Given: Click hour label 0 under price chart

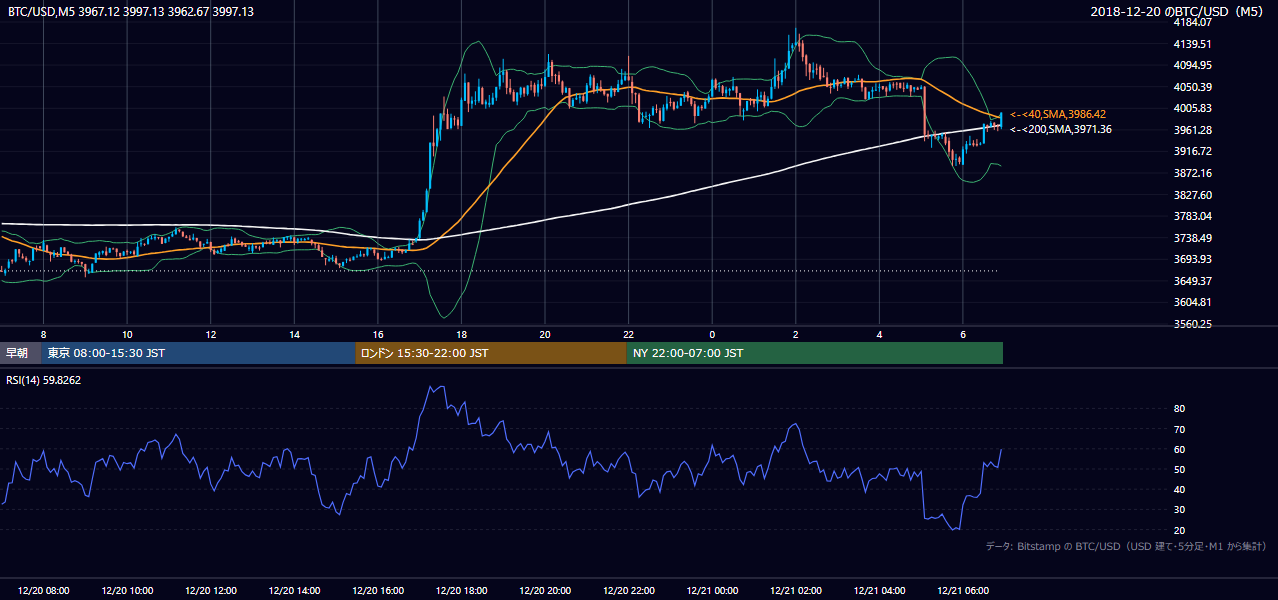Looking at the screenshot, I should (712, 334).
